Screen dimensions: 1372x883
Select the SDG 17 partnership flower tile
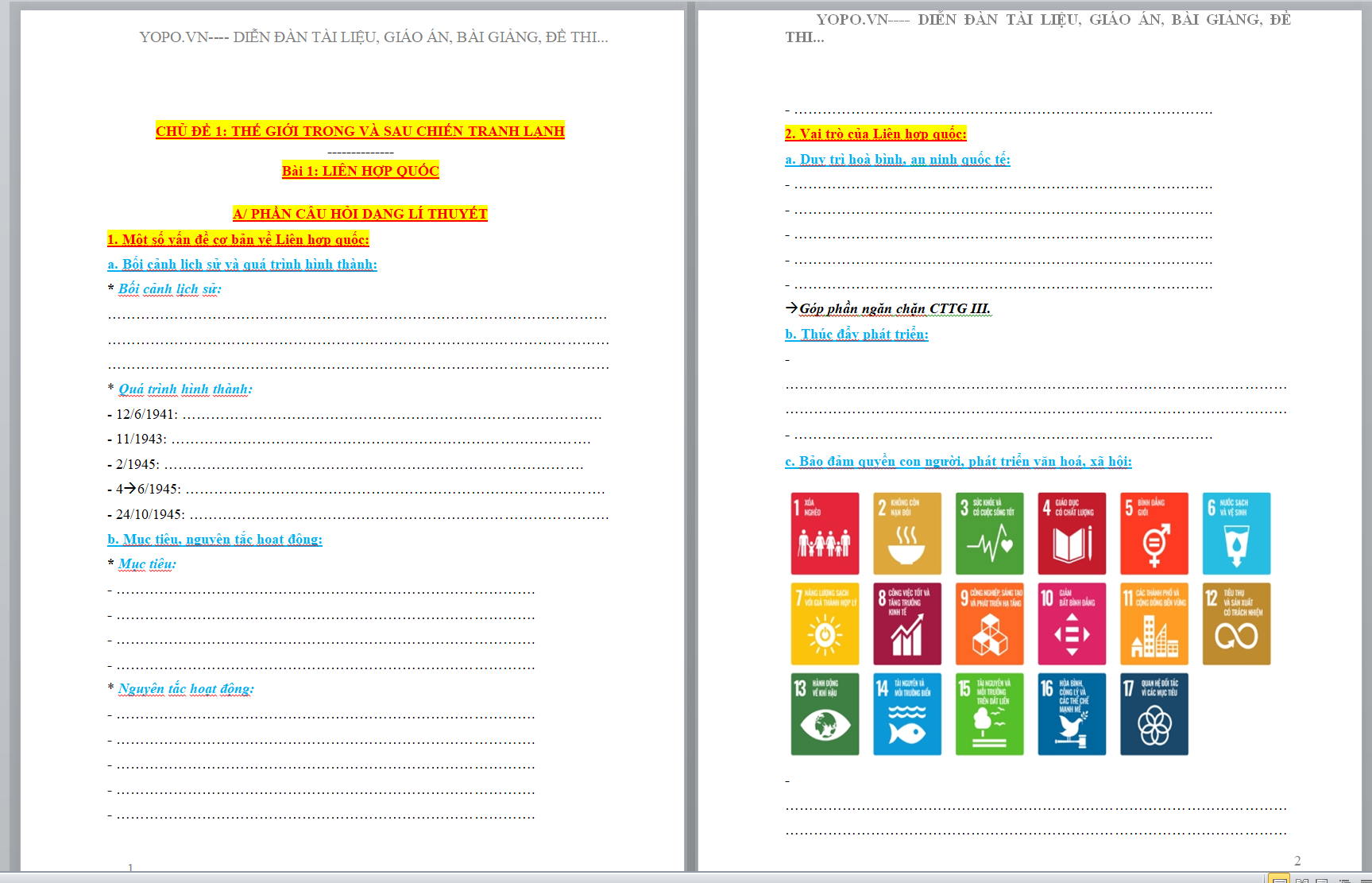pos(1154,715)
